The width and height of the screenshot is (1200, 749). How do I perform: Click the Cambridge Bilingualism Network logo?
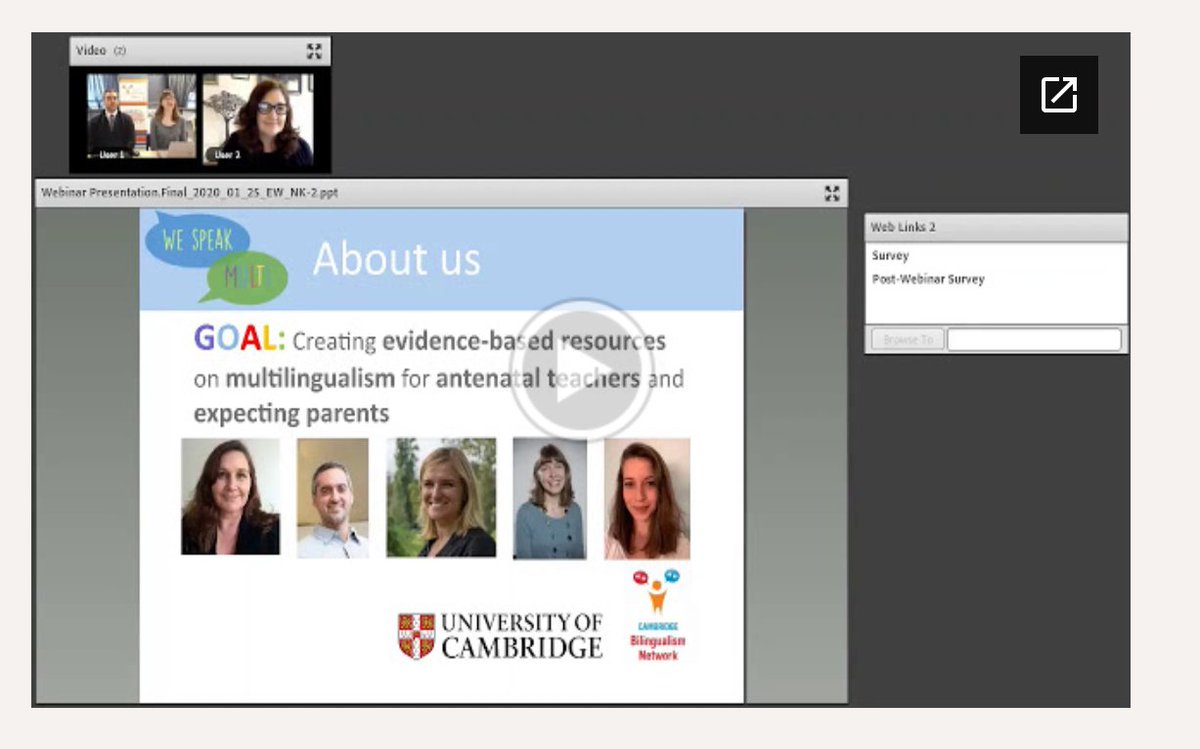(656, 615)
